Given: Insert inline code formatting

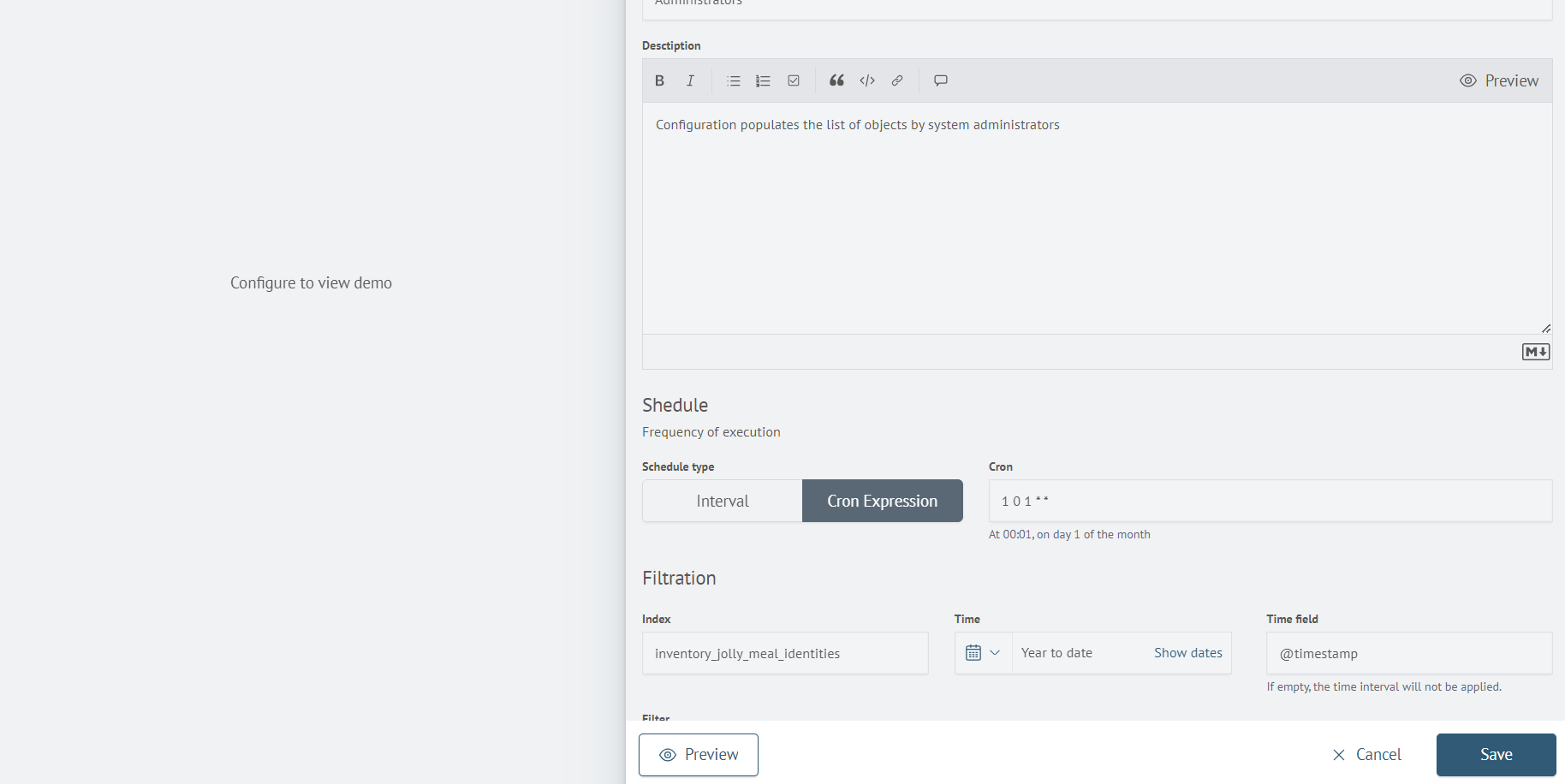Looking at the screenshot, I should pos(867,80).
